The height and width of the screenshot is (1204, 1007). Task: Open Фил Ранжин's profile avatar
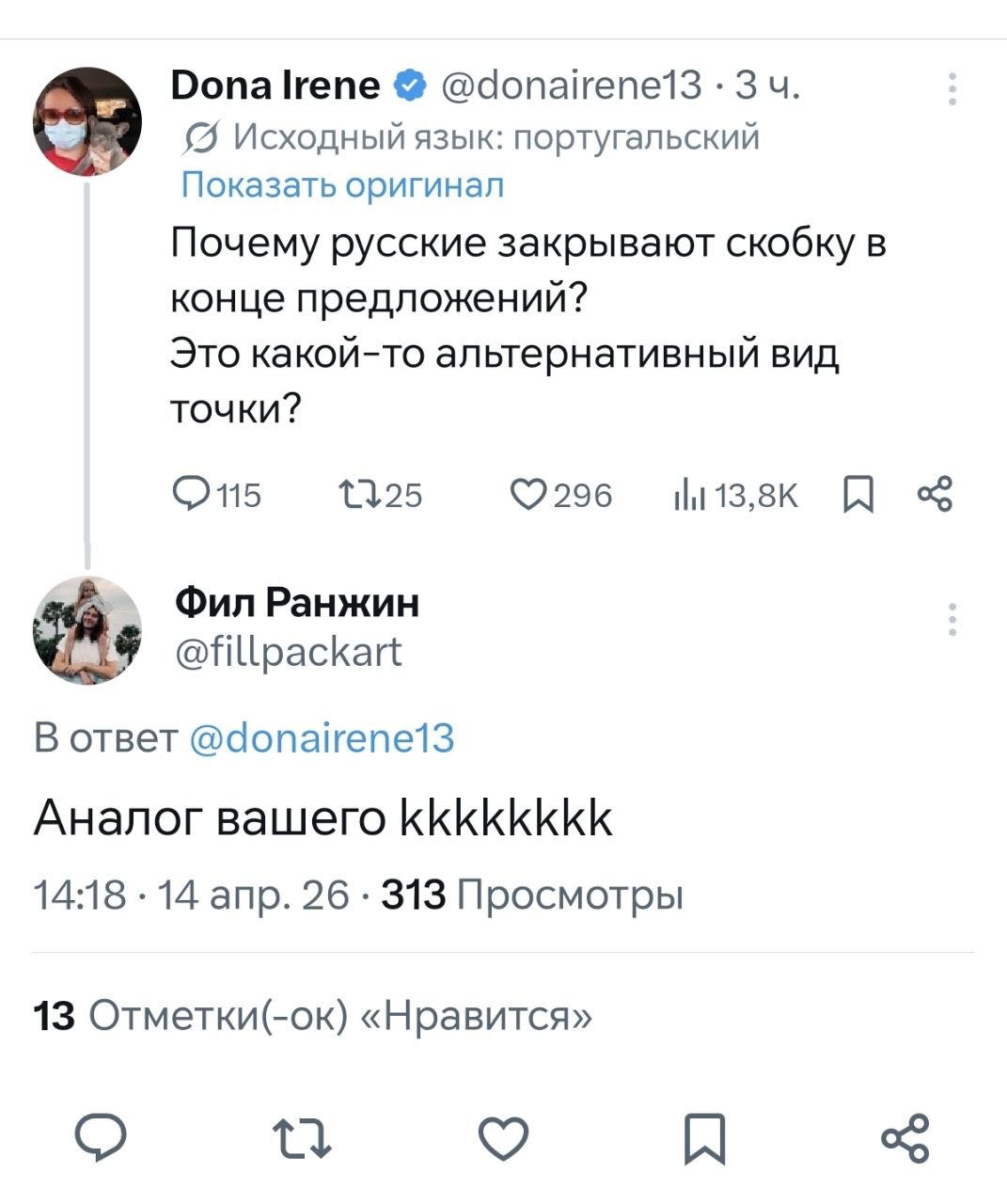click(87, 629)
